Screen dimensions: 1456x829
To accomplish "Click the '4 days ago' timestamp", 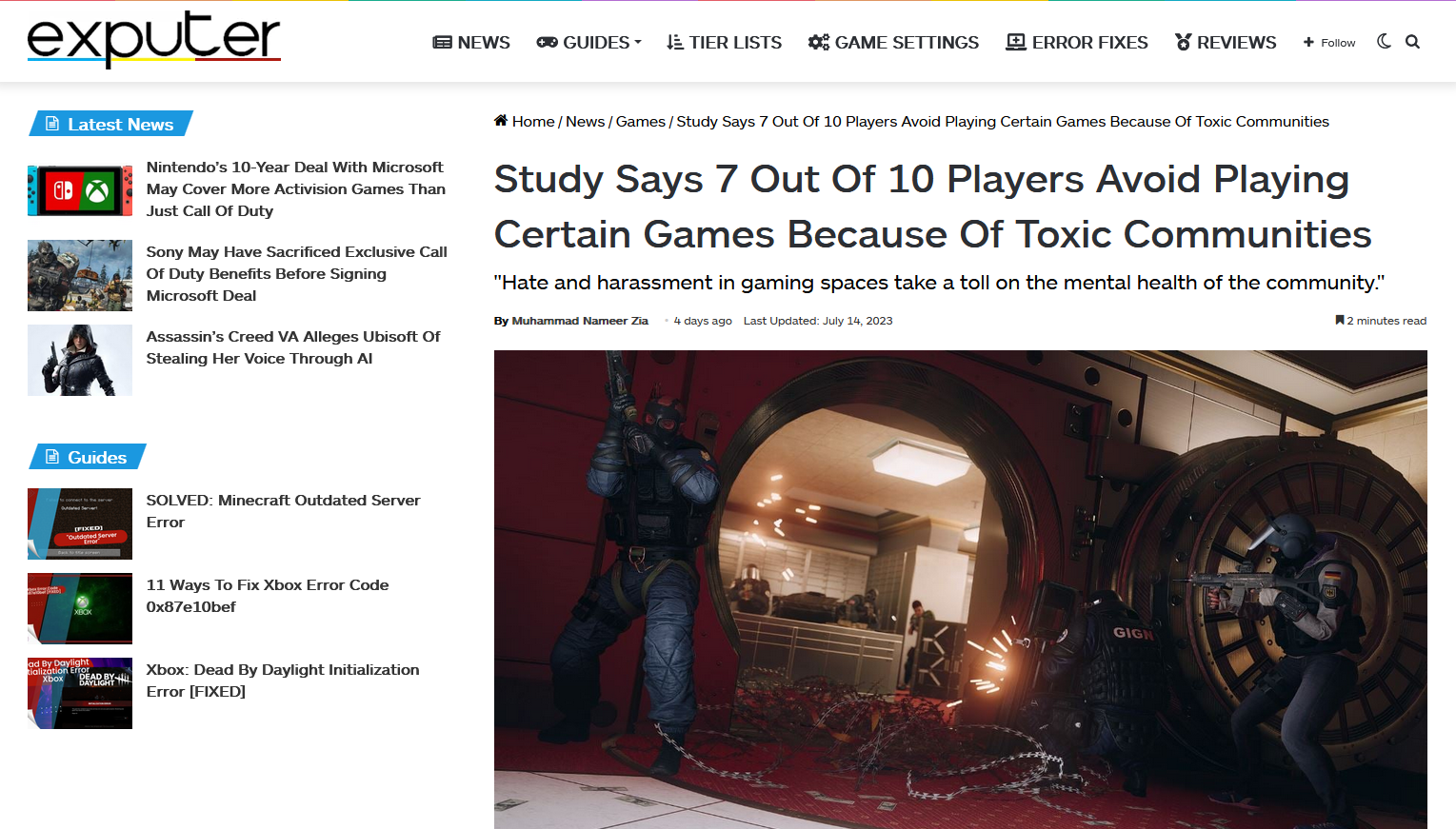I will point(703,321).
